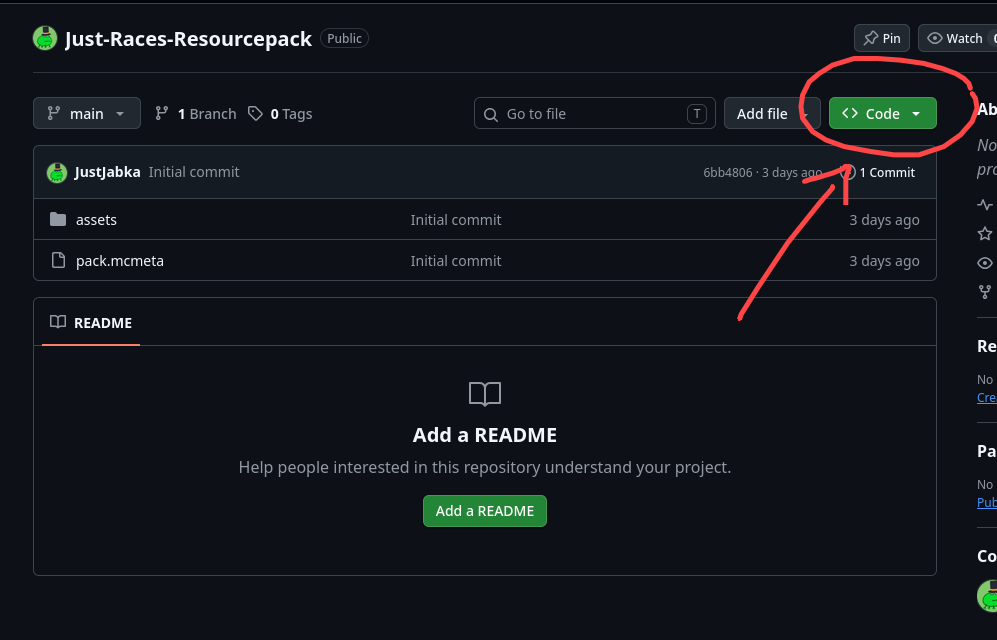Screen dimensions: 997x640
Task: View the 1 Commit history link
Action: (878, 172)
